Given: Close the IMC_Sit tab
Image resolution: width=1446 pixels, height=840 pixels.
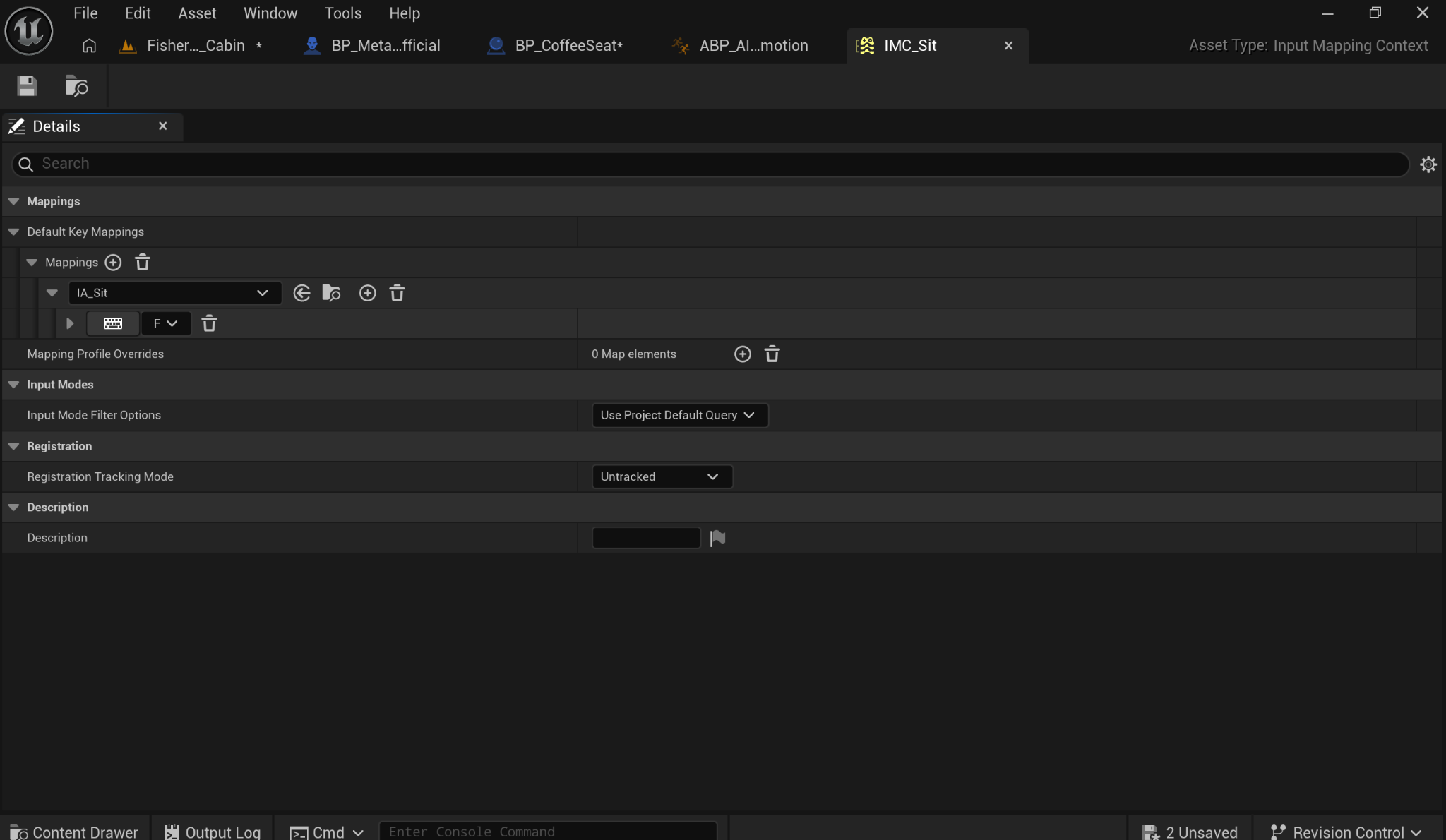Looking at the screenshot, I should coord(1008,46).
